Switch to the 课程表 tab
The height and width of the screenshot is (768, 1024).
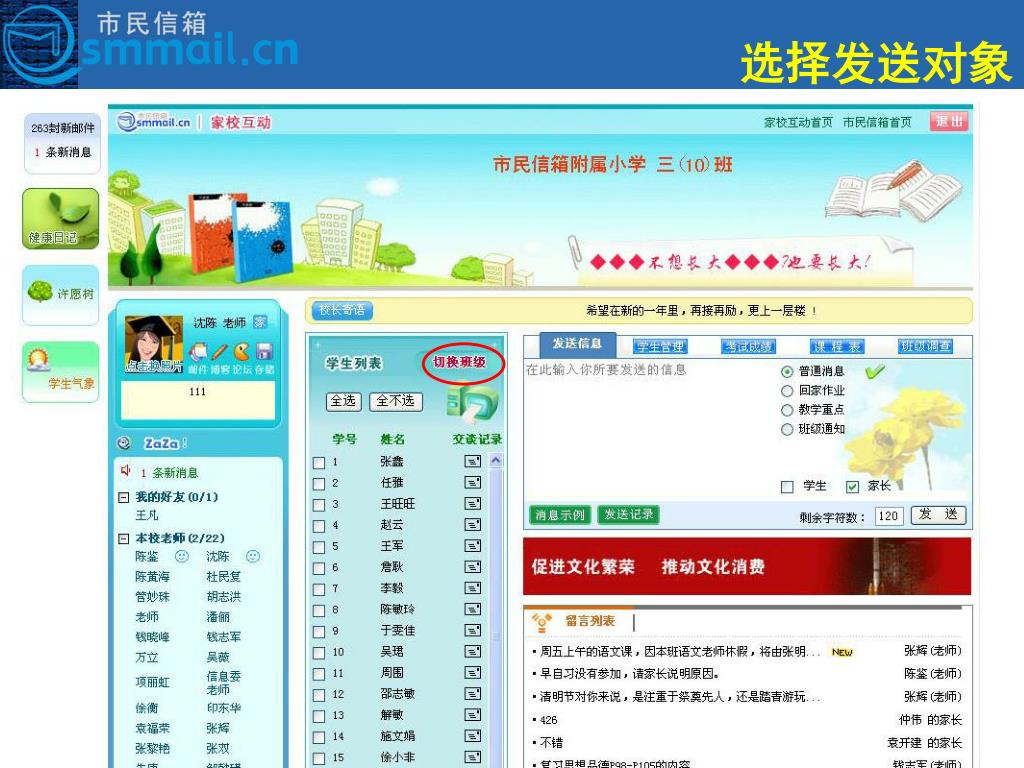[837, 346]
